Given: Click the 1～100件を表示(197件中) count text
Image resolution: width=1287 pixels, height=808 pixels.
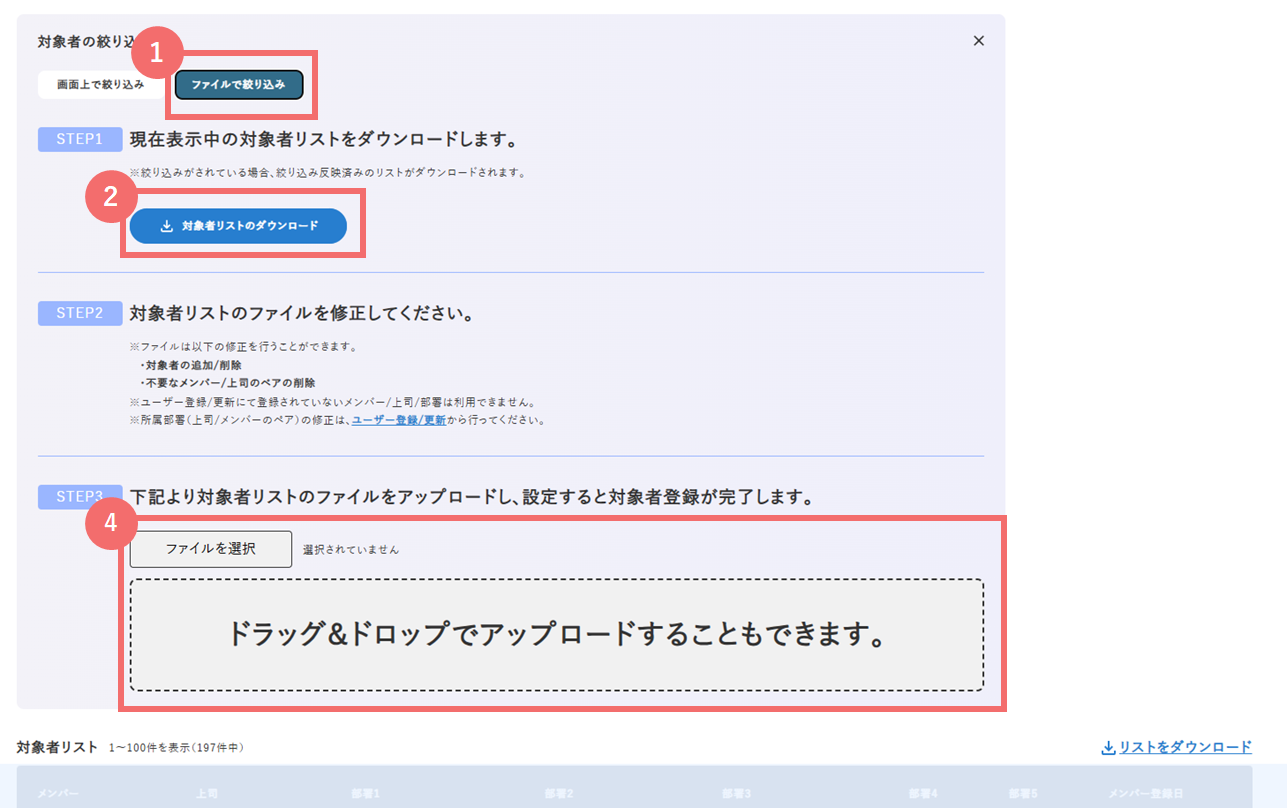Looking at the screenshot, I should (176, 748).
